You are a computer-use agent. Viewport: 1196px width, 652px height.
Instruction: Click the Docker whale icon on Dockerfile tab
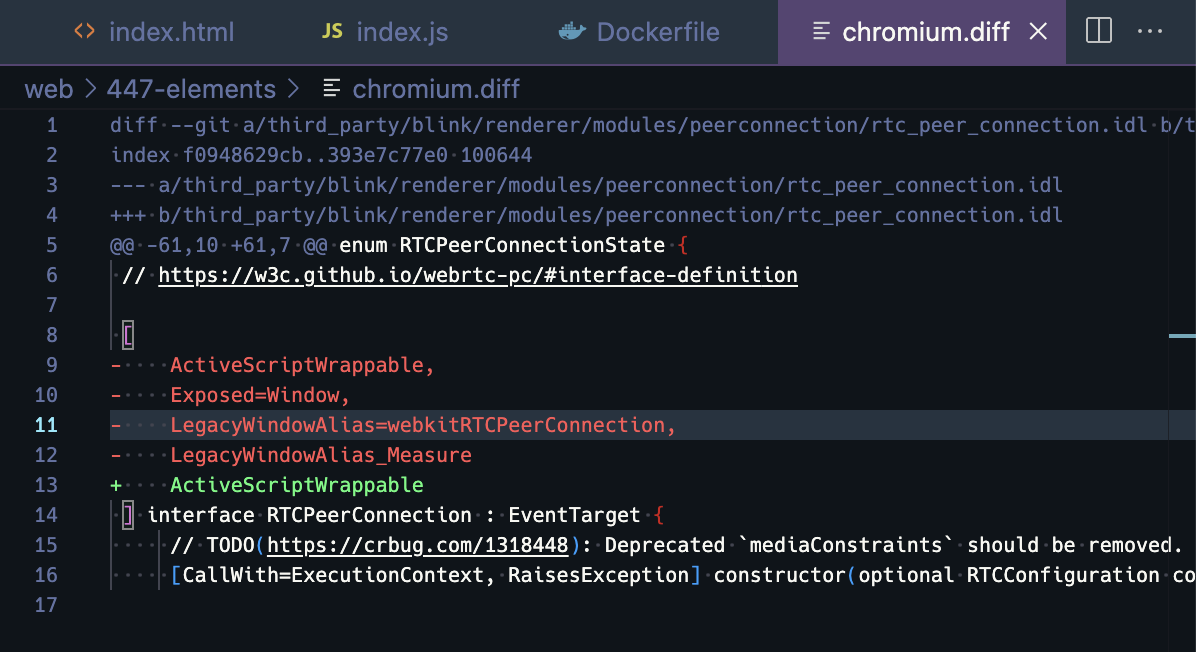pos(571,32)
